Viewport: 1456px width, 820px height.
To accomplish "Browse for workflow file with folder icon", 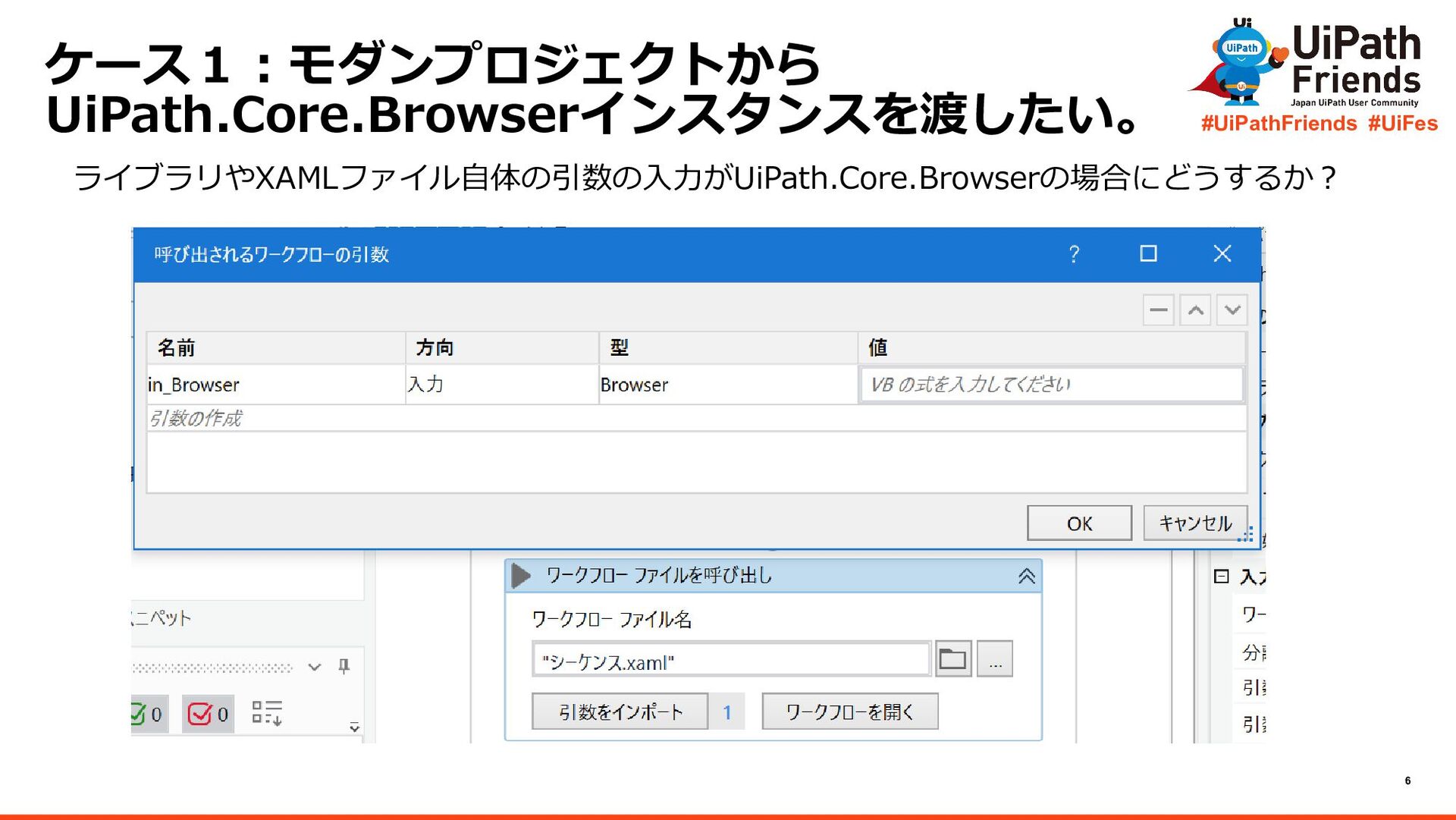I will pyautogui.click(x=953, y=659).
